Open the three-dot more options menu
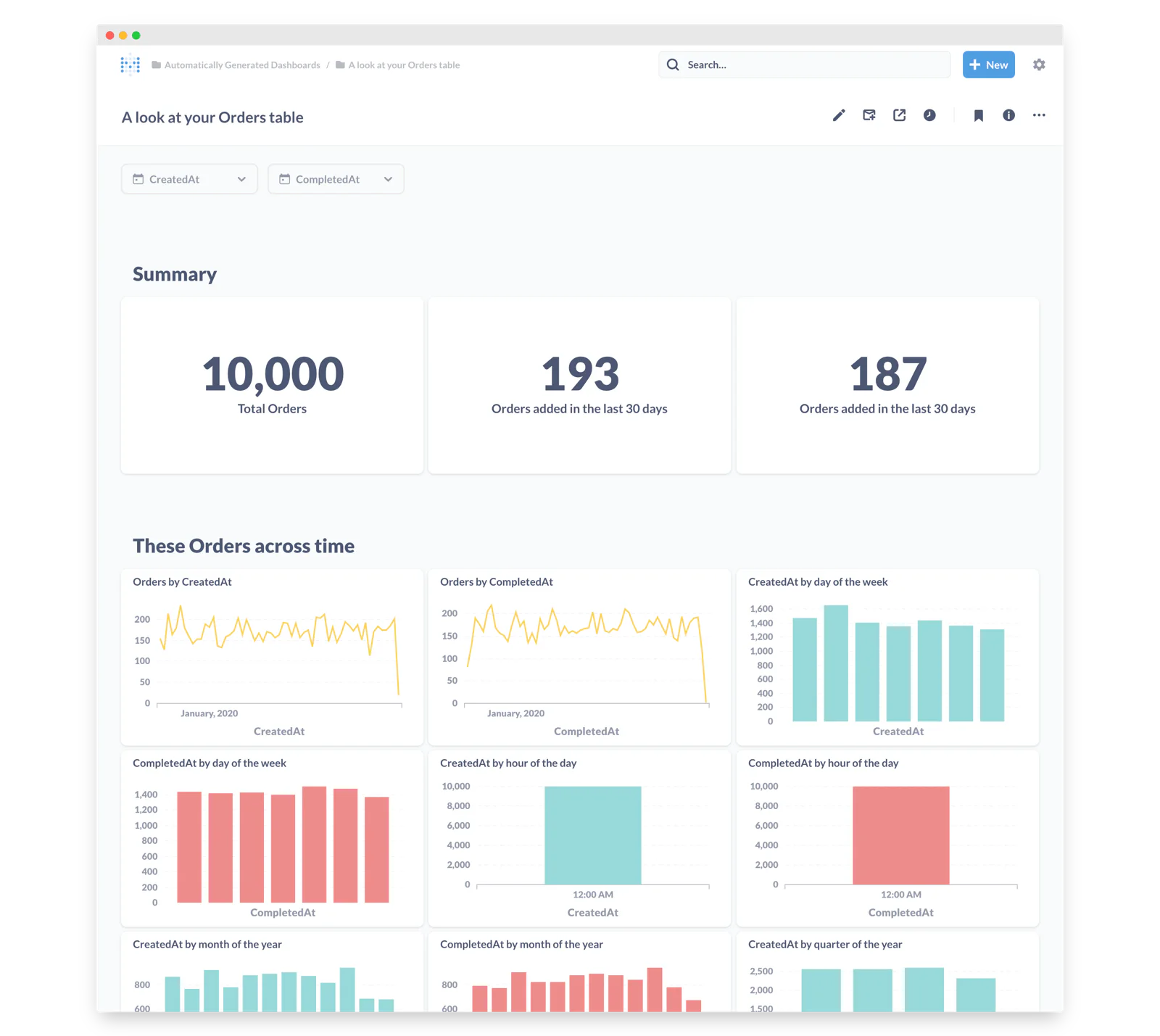Image resolution: width=1160 pixels, height=1036 pixels. point(1039,115)
